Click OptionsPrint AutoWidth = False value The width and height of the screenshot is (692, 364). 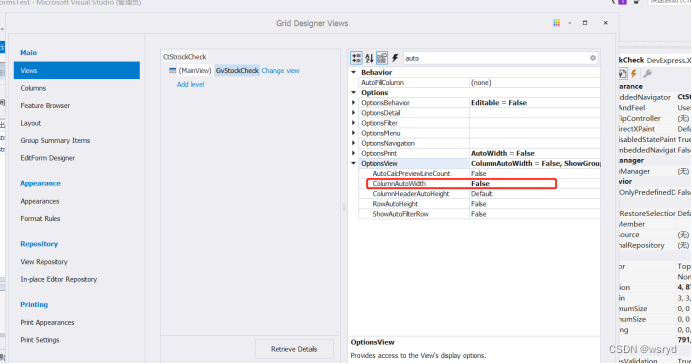(503, 154)
